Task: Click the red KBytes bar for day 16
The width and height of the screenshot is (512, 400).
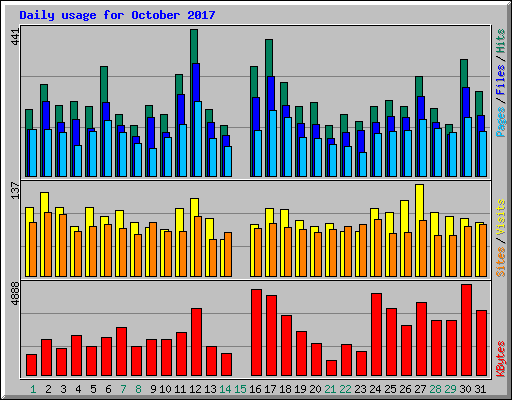Action: 256,333
